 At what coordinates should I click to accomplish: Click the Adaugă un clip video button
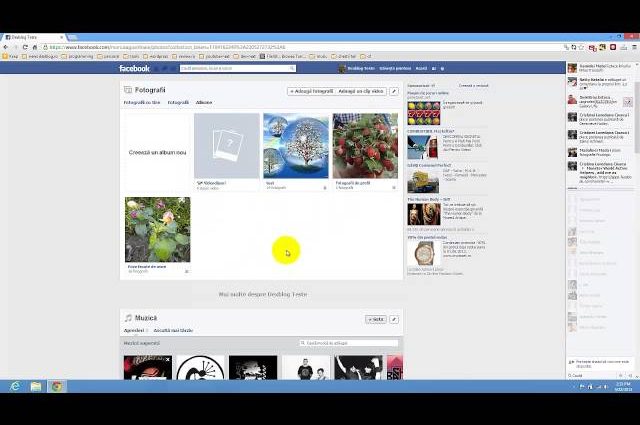[x=361, y=91]
